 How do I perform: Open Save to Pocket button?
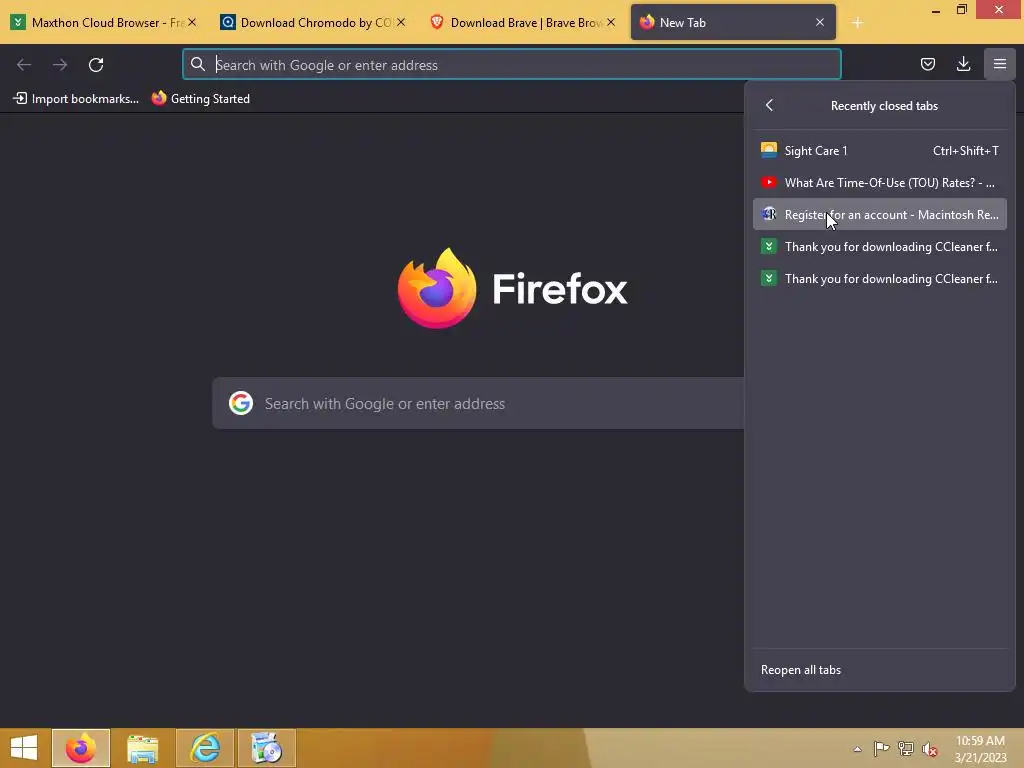pos(927,64)
